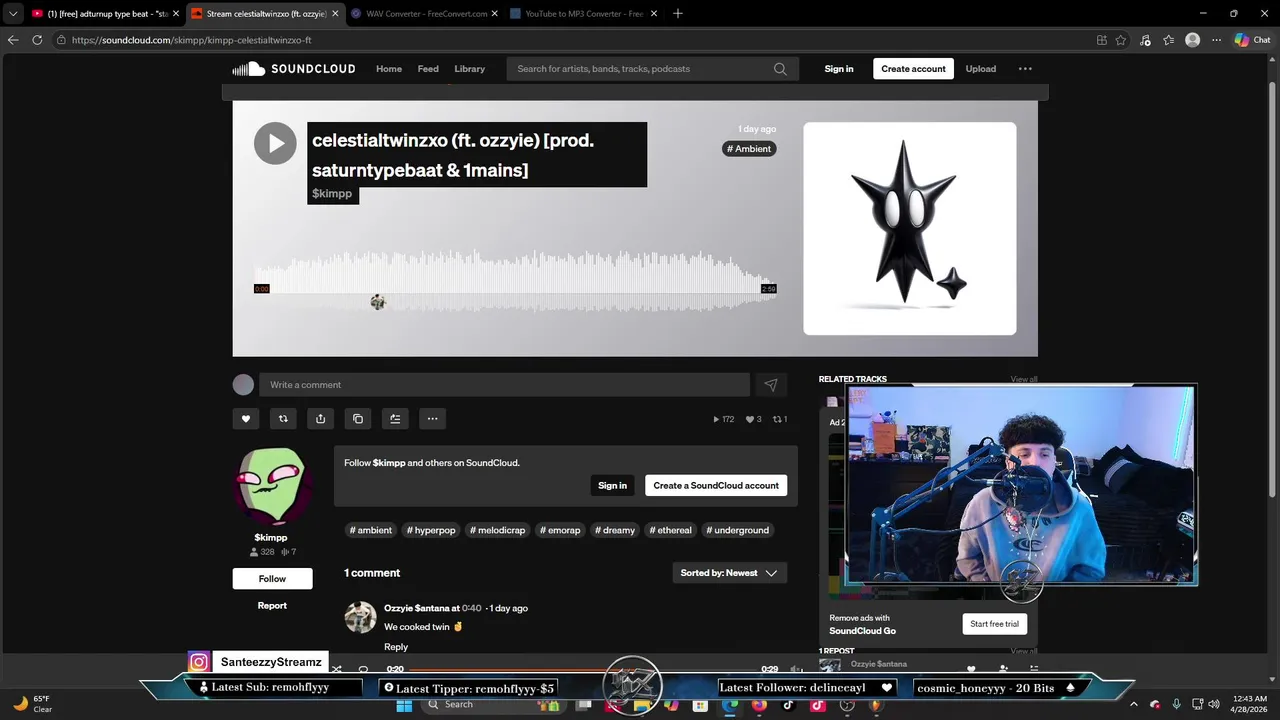Open the track artwork image

[x=910, y=229]
